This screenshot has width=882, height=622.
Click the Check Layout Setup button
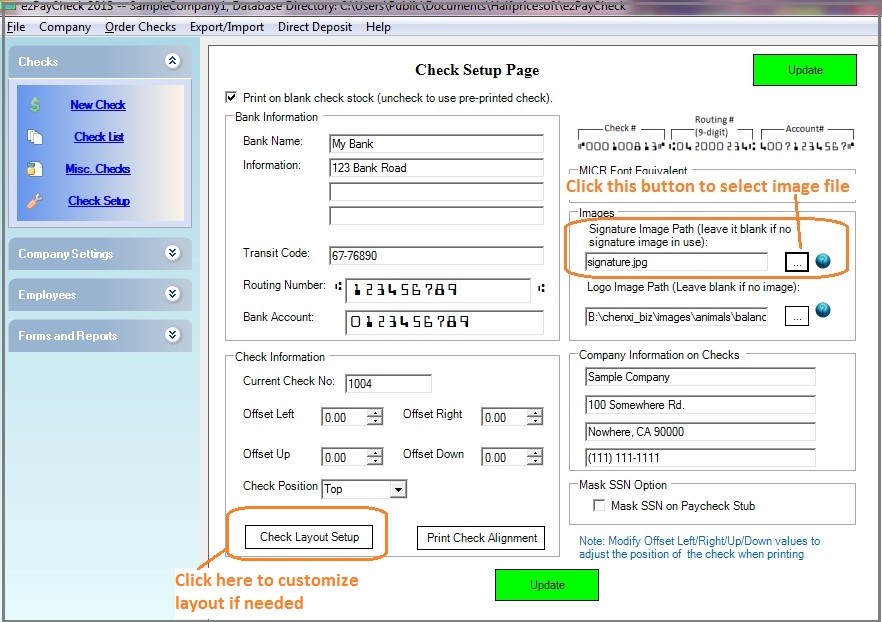point(310,537)
